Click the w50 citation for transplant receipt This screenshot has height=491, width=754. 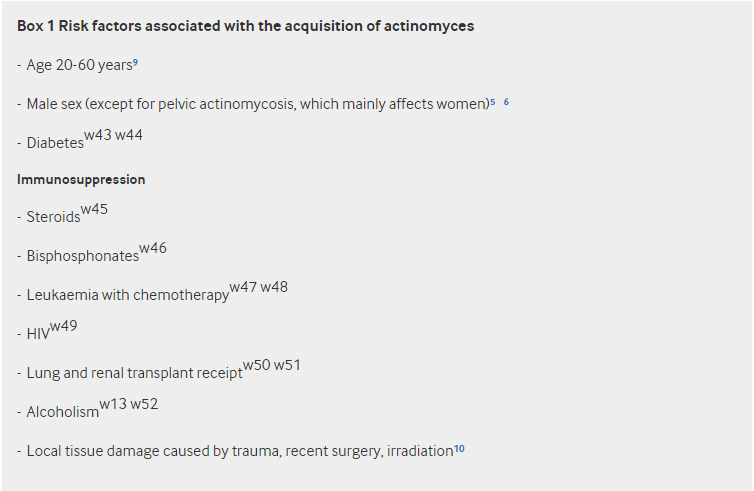click(x=256, y=365)
